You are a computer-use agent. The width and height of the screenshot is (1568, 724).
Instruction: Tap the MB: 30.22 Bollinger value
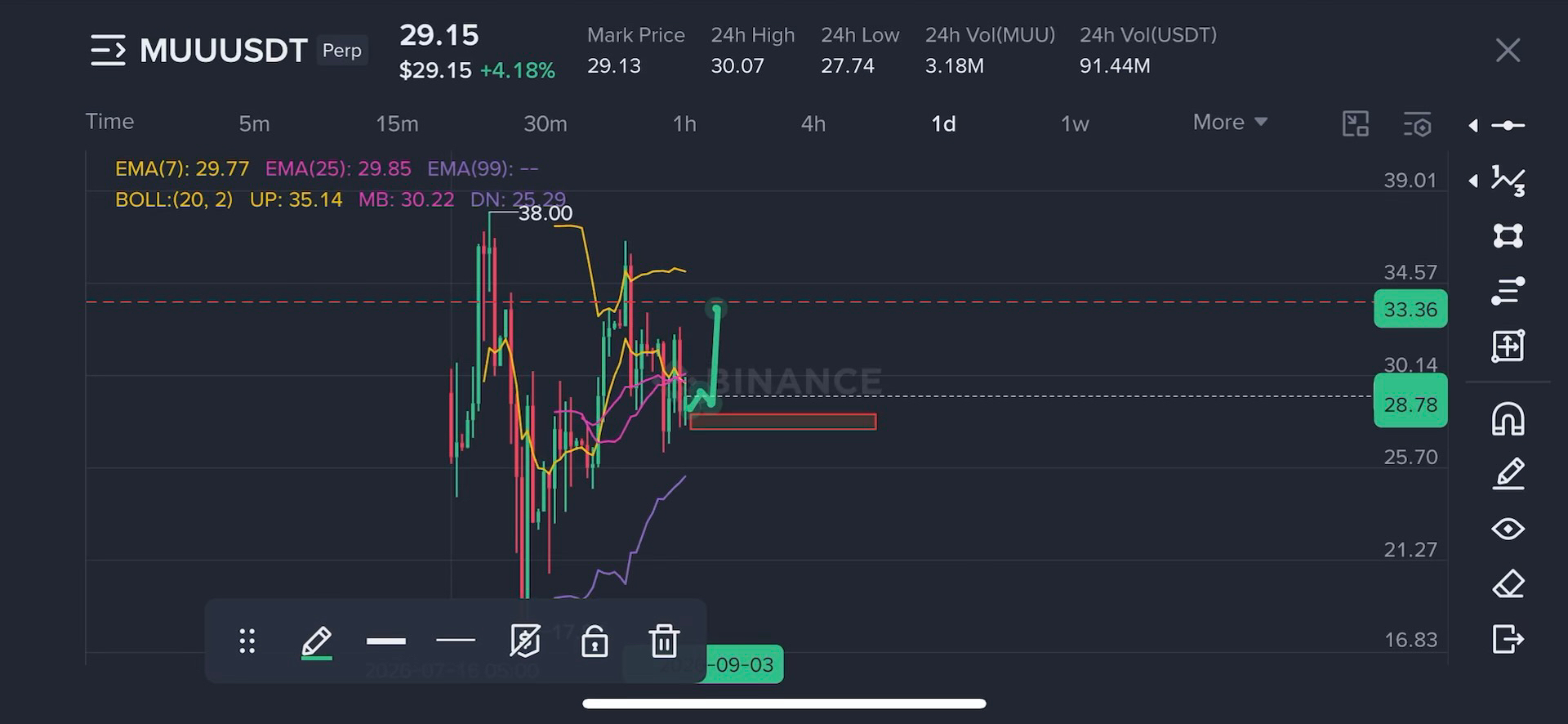(x=406, y=199)
